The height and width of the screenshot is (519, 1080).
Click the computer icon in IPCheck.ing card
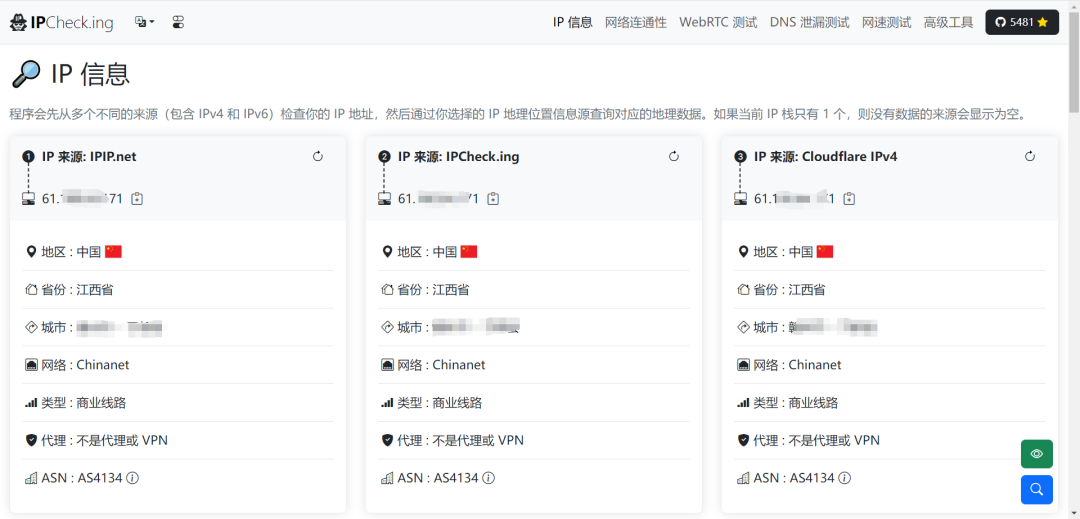(385, 199)
